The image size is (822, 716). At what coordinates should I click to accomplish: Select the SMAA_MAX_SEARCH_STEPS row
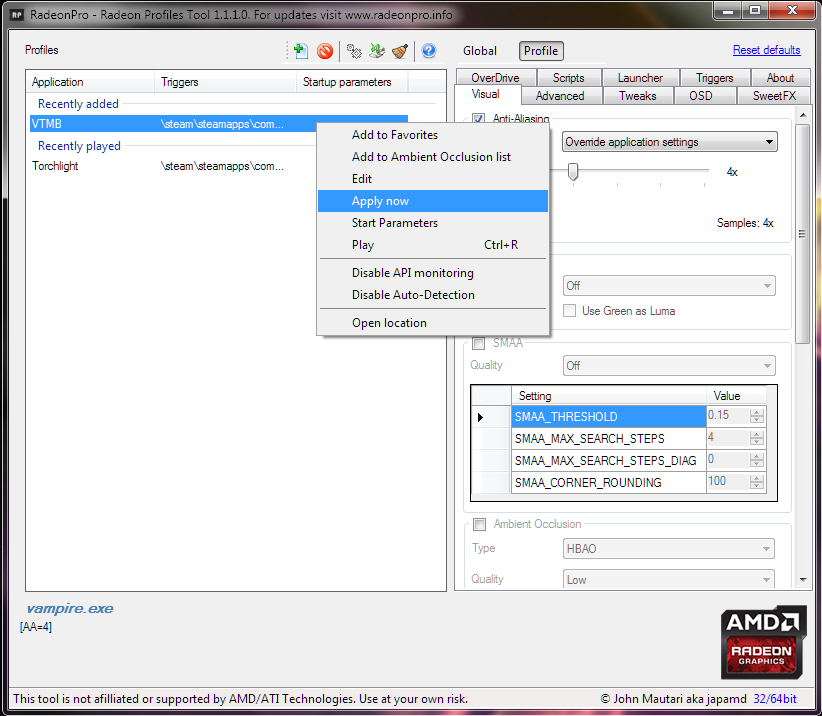(x=609, y=438)
